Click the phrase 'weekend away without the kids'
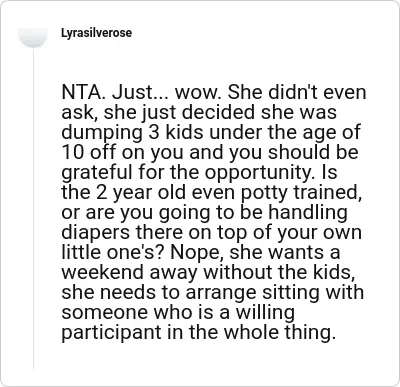The width and height of the screenshot is (400, 387). coord(206,272)
